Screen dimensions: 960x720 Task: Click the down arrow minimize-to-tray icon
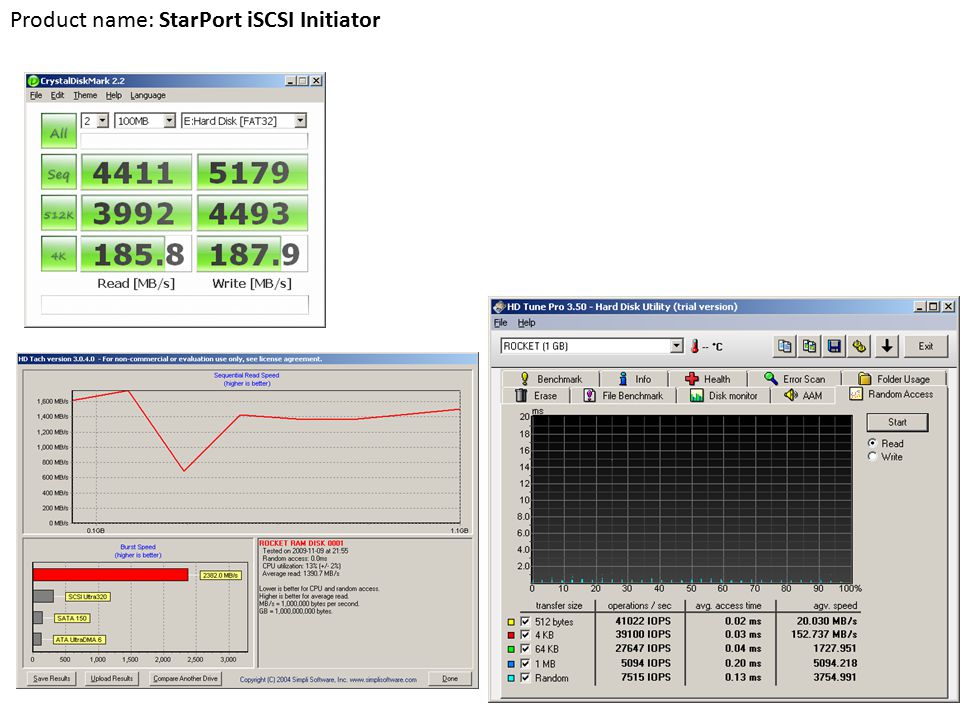[x=887, y=347]
